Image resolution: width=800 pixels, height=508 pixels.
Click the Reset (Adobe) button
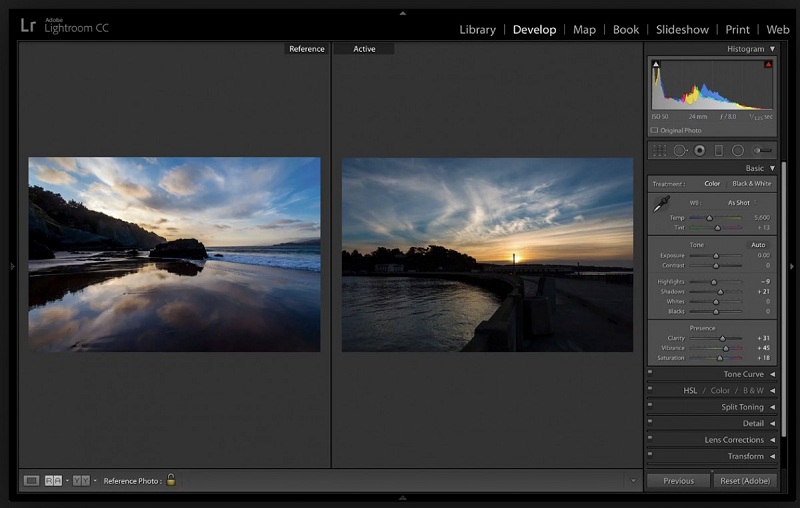click(x=745, y=480)
